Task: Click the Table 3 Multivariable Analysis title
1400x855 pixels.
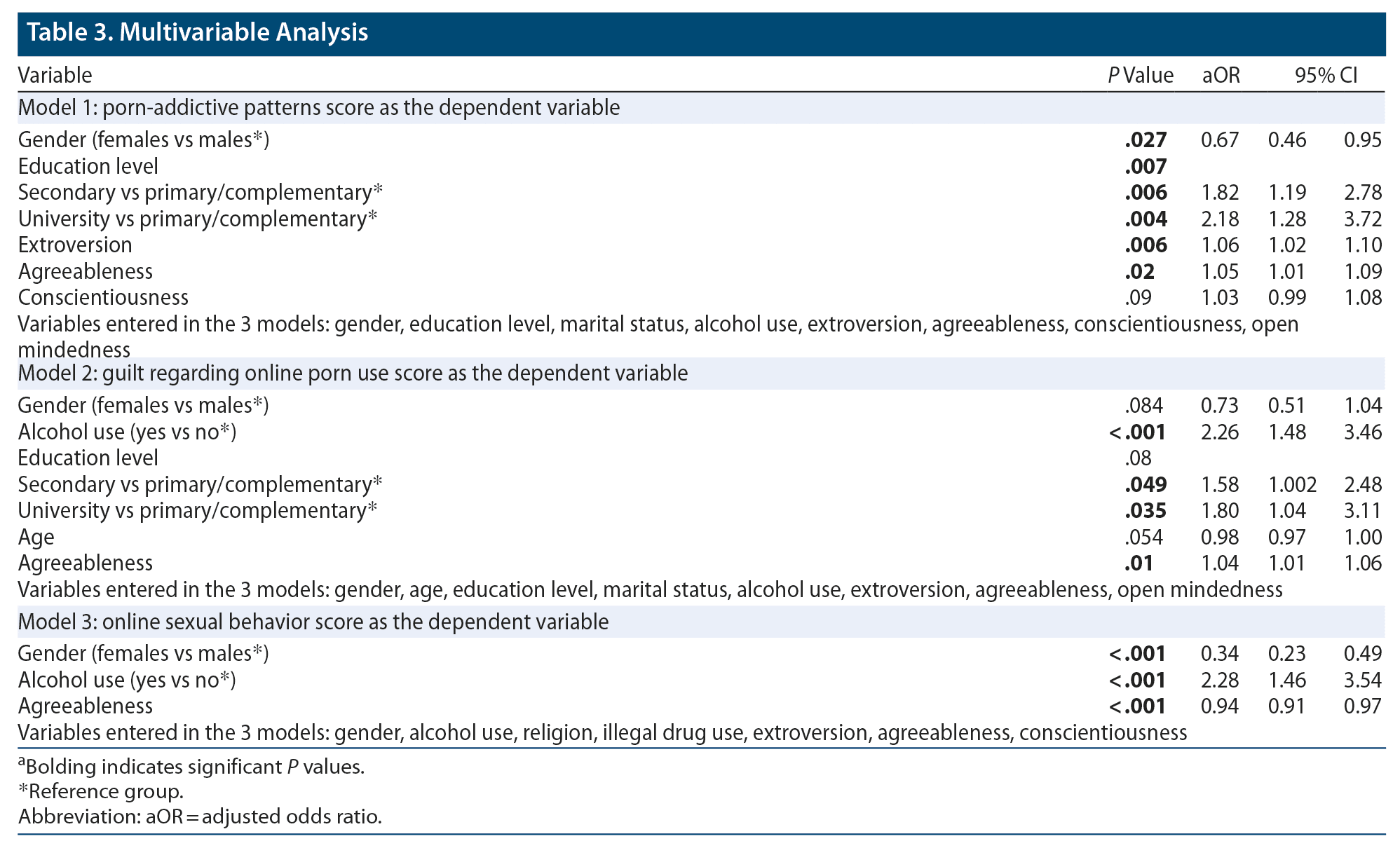Action: tap(198, 33)
